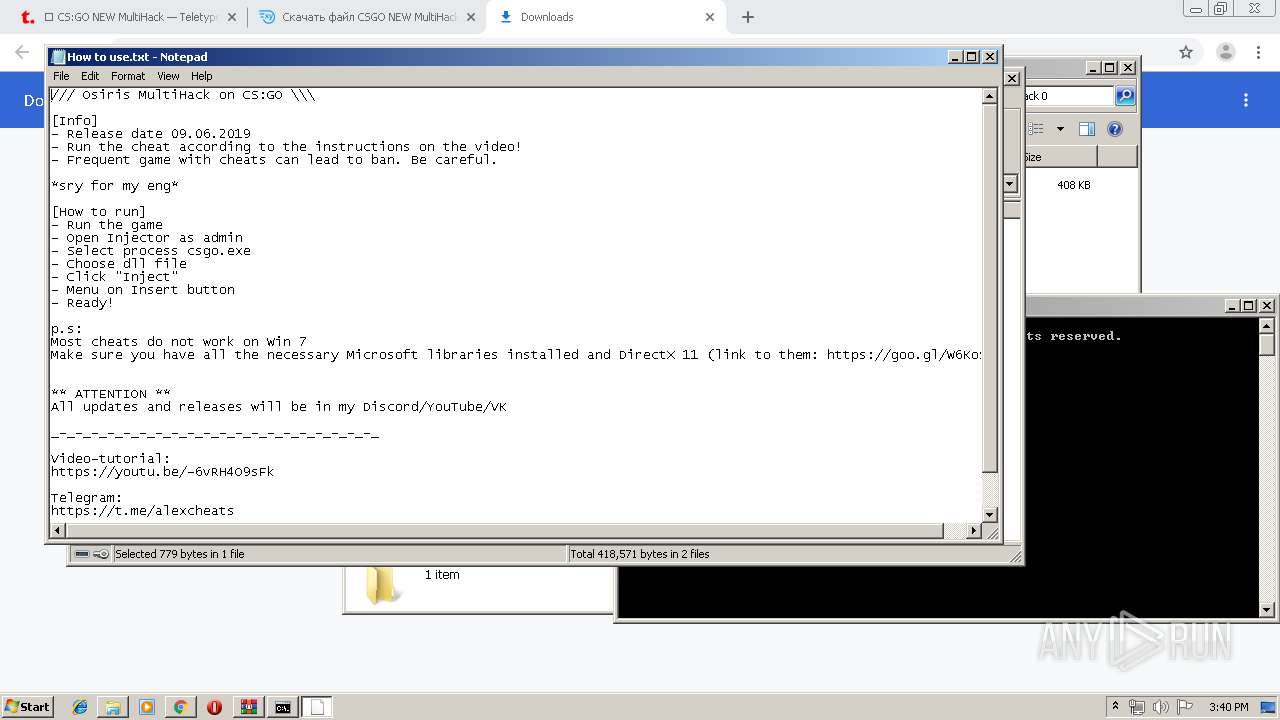The height and width of the screenshot is (720, 1280).
Task: Close the Скачать файл CSGO tab
Action: pos(471,17)
